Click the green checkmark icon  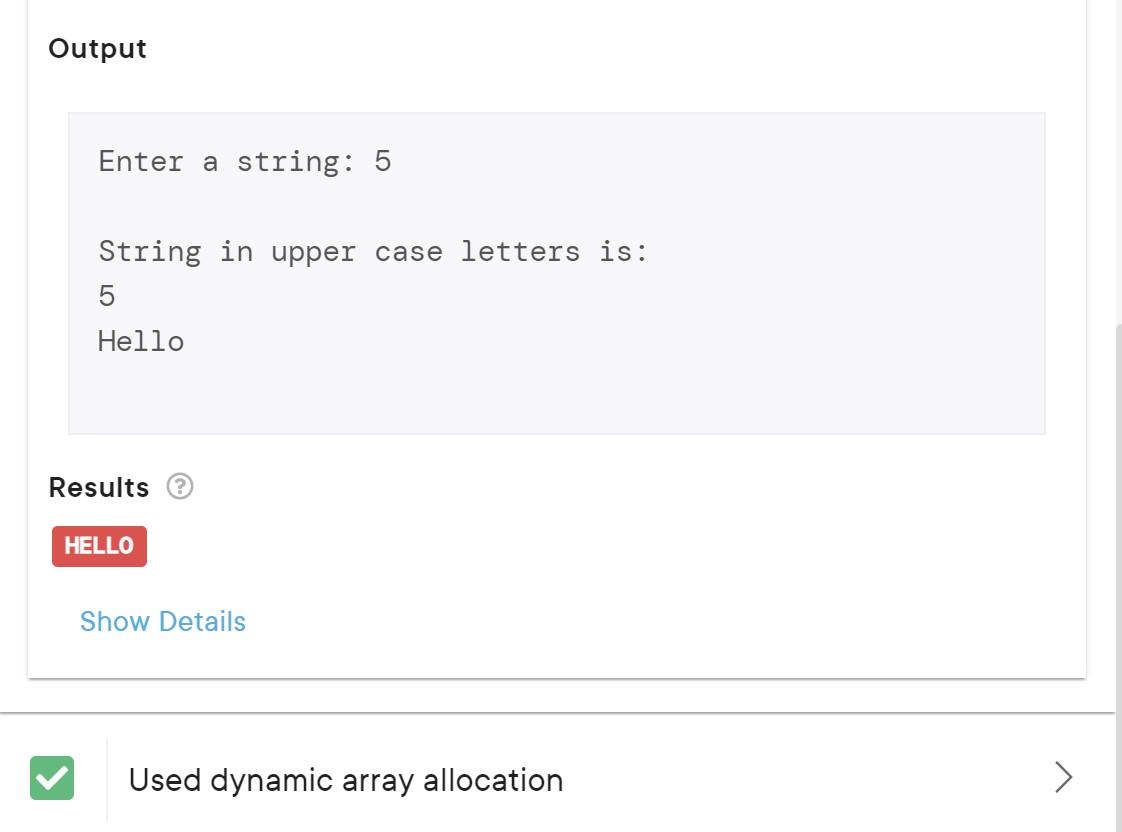tap(52, 778)
